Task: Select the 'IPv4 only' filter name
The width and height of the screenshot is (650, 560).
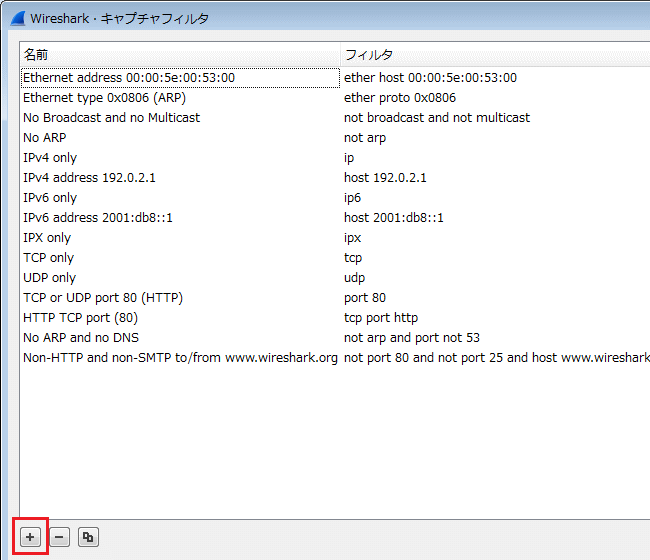Action: [x=50, y=158]
